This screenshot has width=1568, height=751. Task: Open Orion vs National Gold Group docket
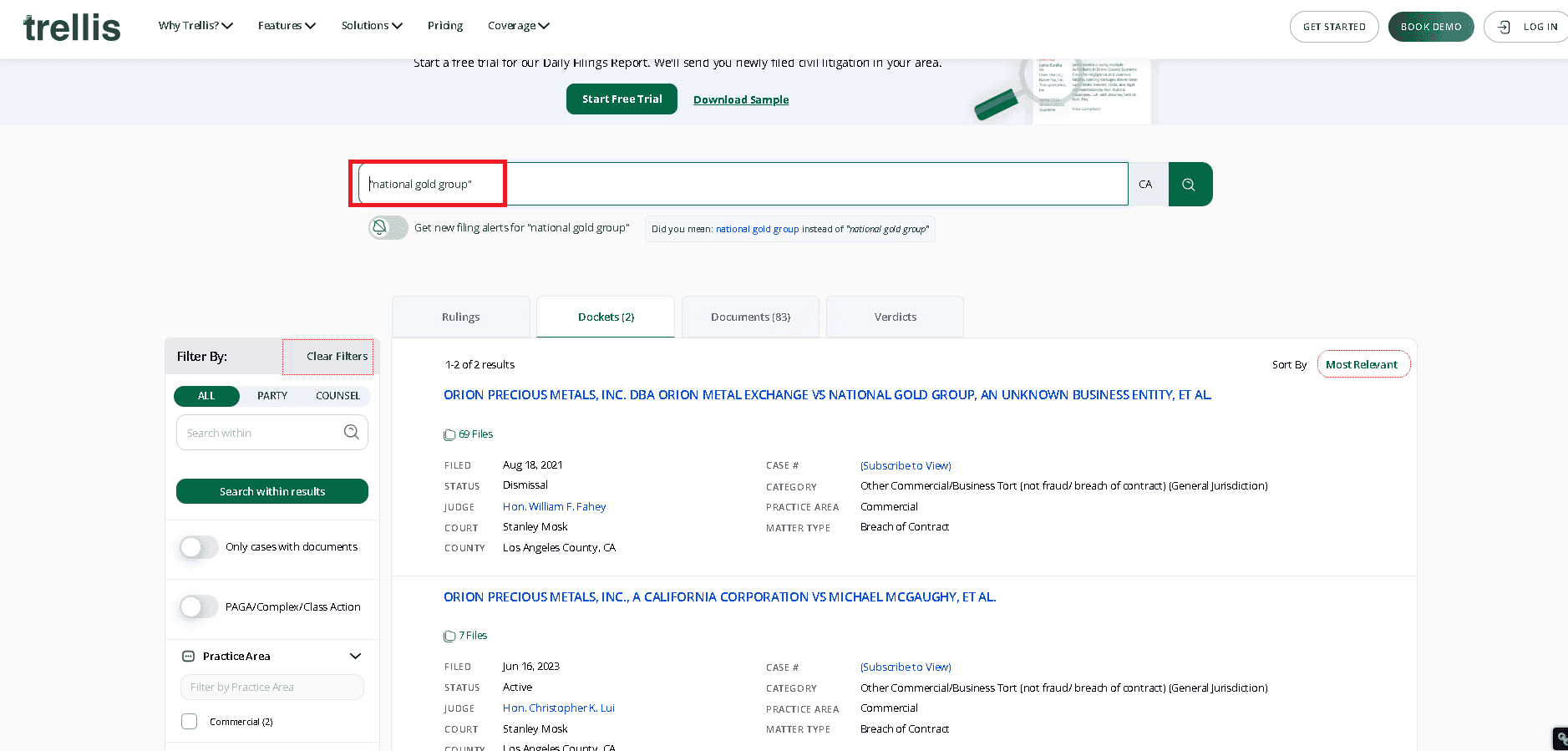[827, 395]
